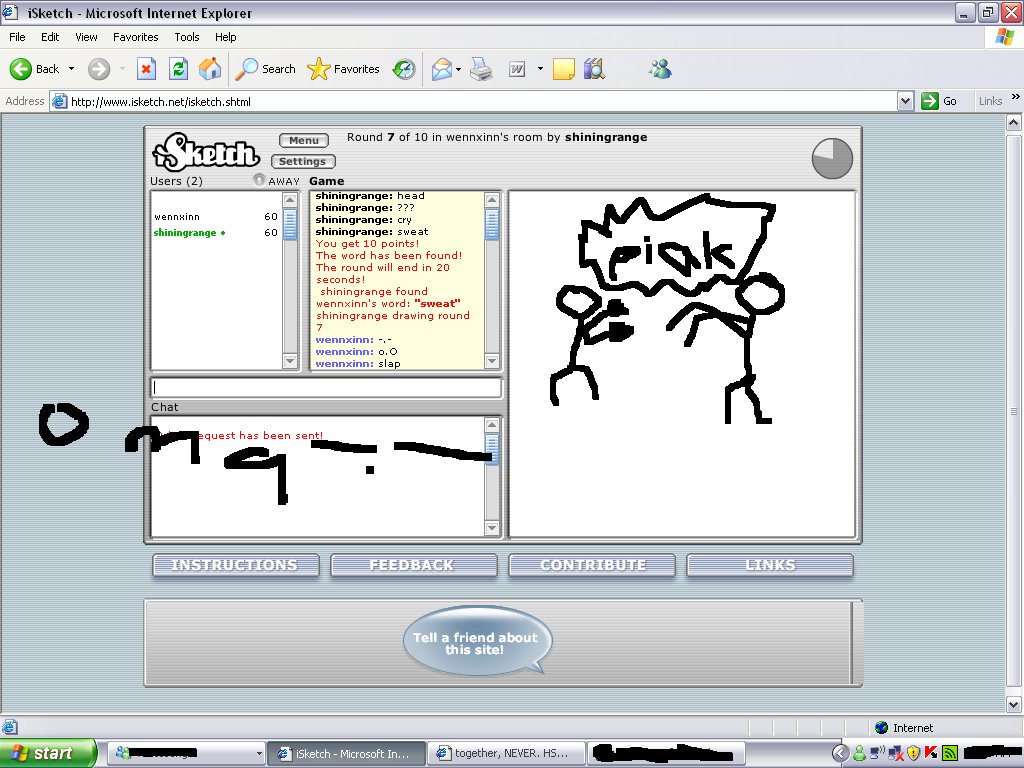1024x768 pixels.
Task: Refresh the iSketch page
Action: [178, 69]
